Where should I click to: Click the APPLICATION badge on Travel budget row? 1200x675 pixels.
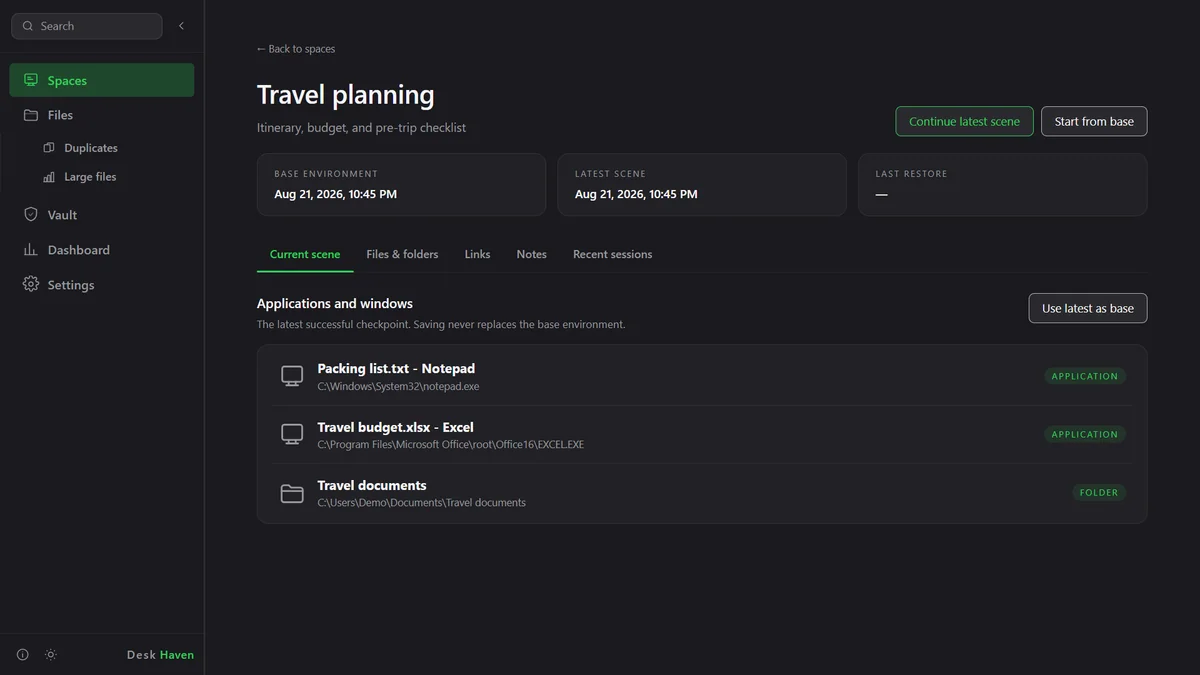[x=1085, y=434]
